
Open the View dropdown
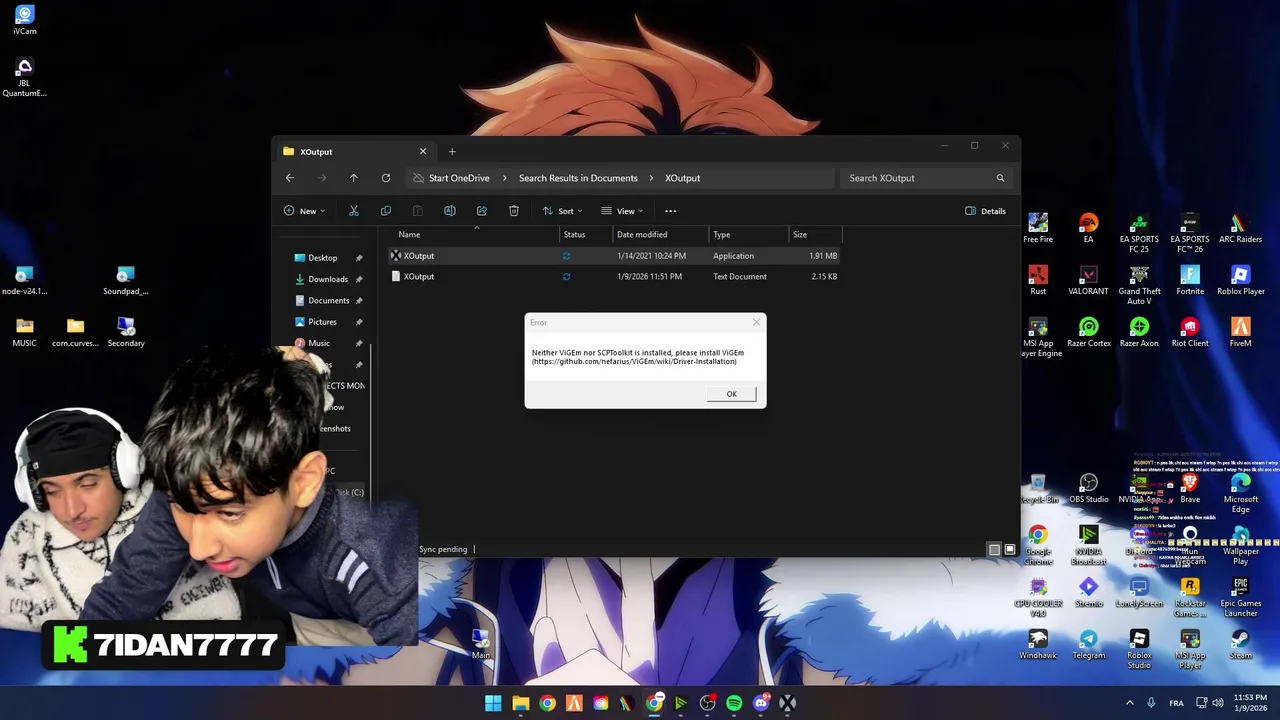tap(622, 211)
